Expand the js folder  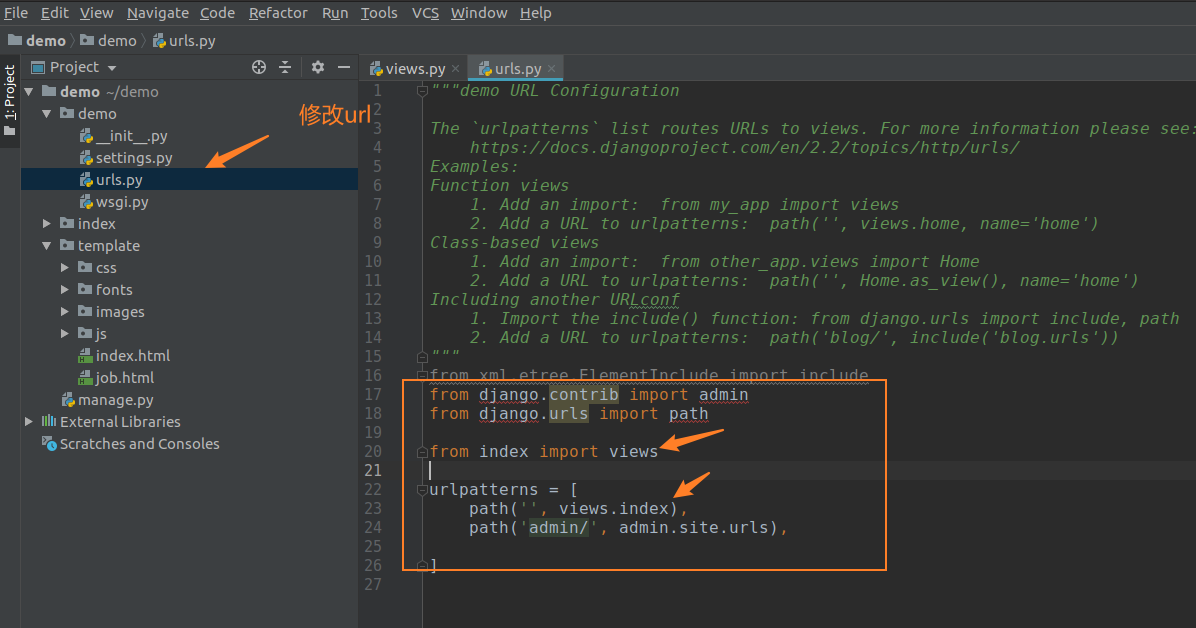tap(65, 333)
